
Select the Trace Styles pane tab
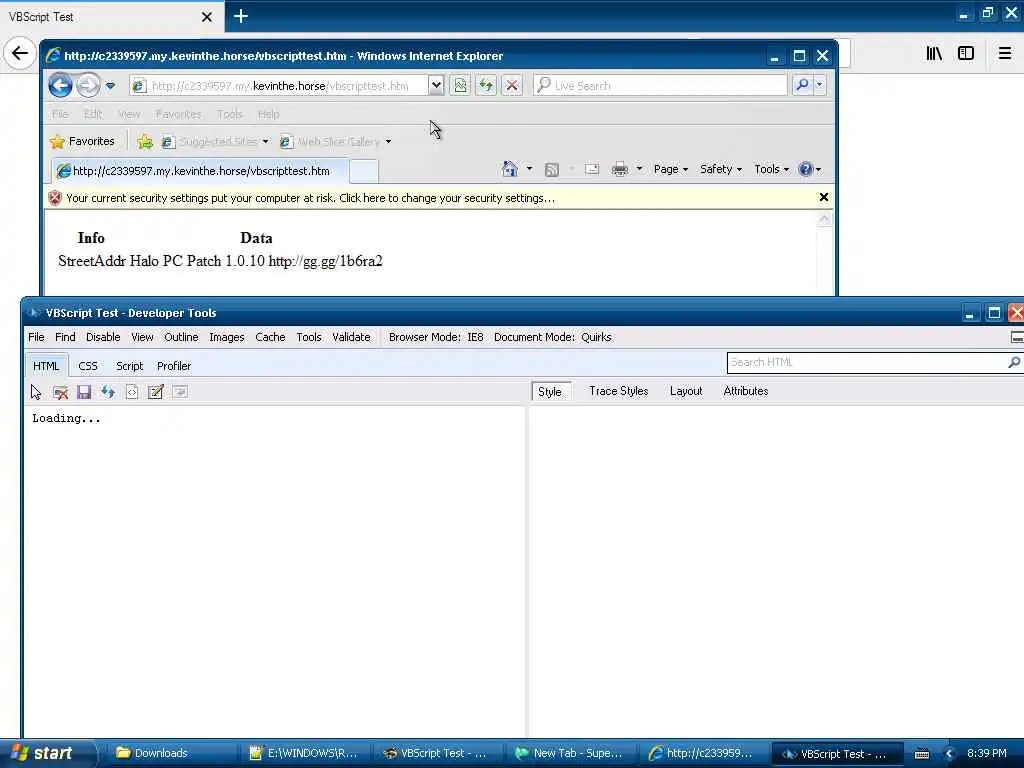(618, 391)
